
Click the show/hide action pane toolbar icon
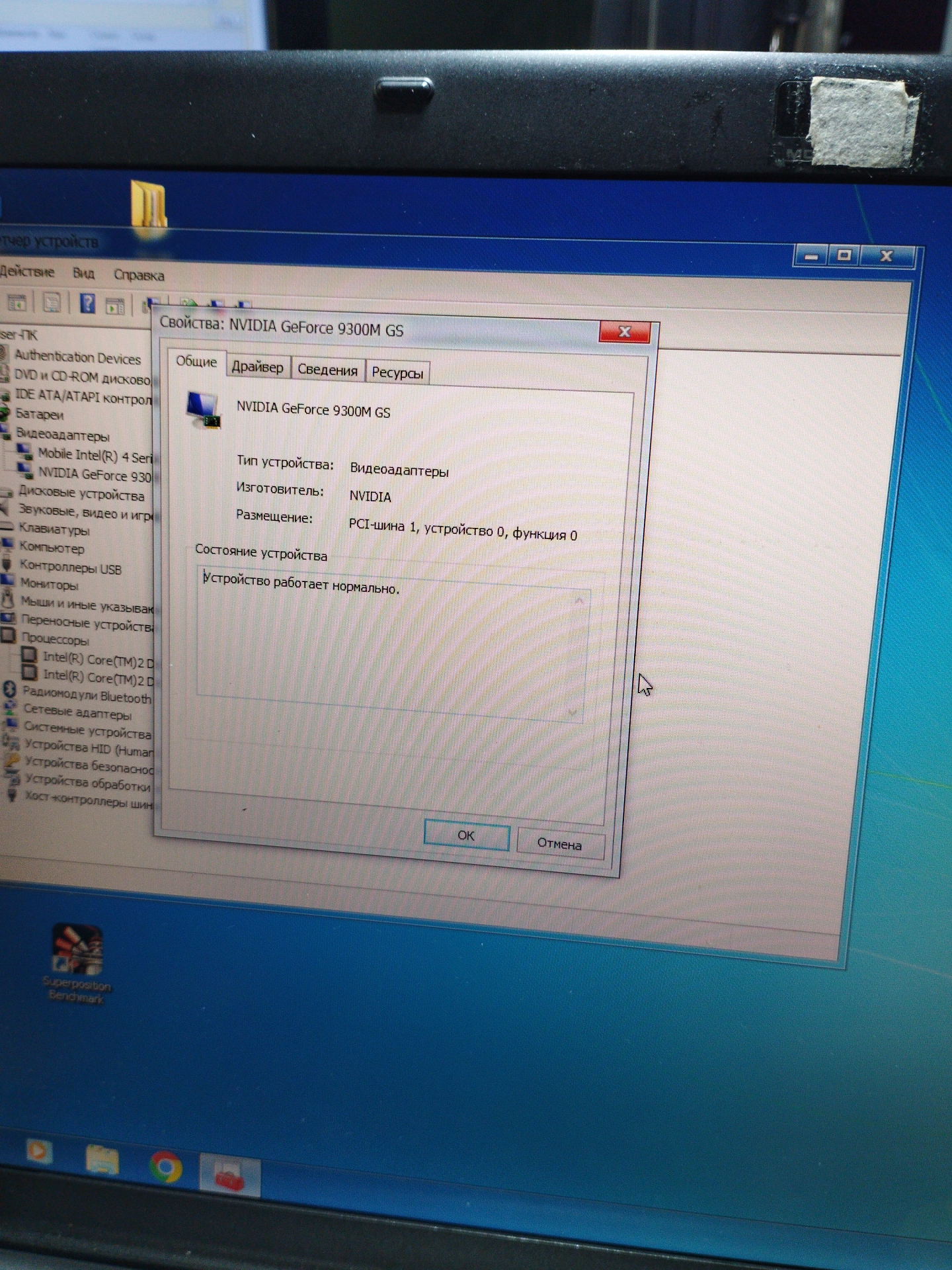pos(115,306)
